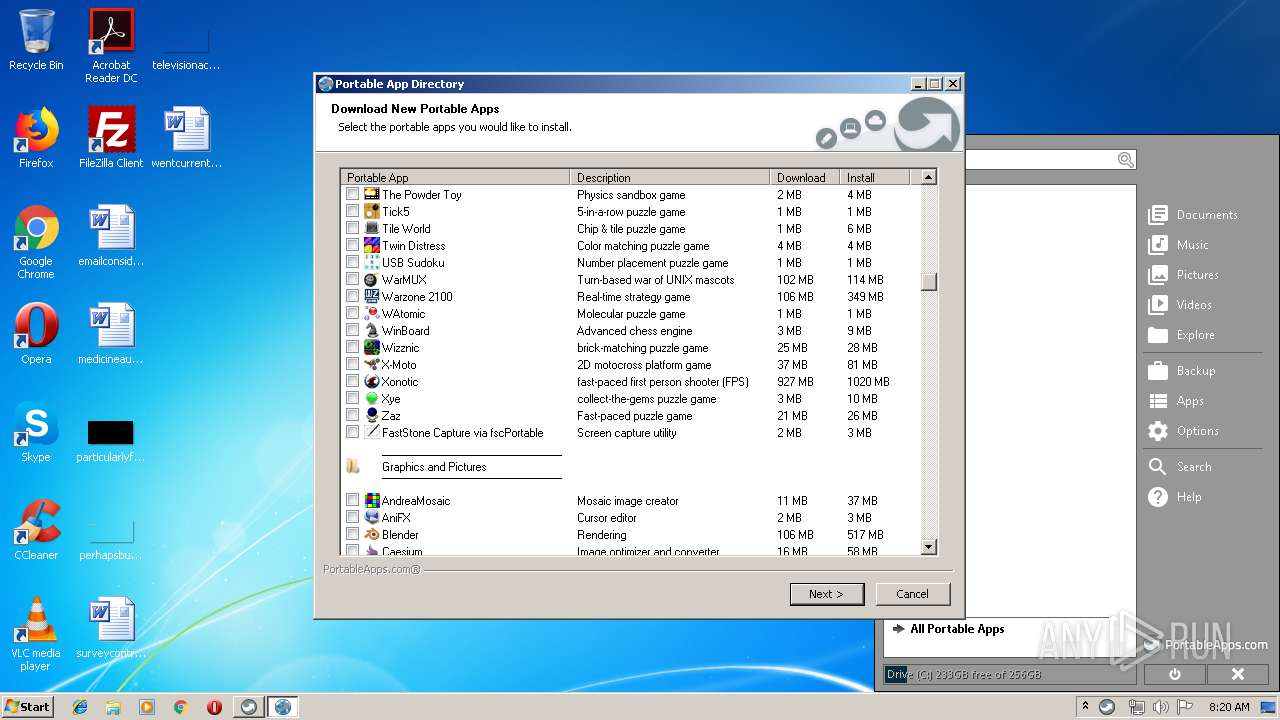
Task: Check the USB Sudoku checkbox
Action: pyautogui.click(x=352, y=263)
